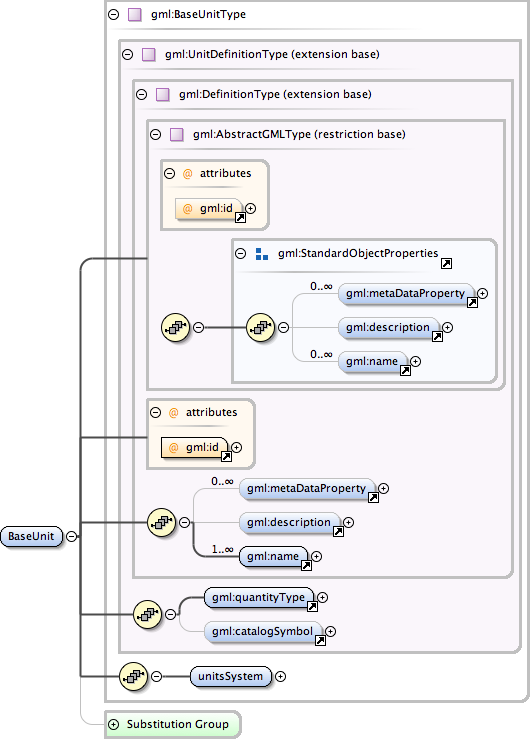Collapse the gml:AbstractGMLType restriction base
This screenshot has height=741, width=530.
(155, 135)
